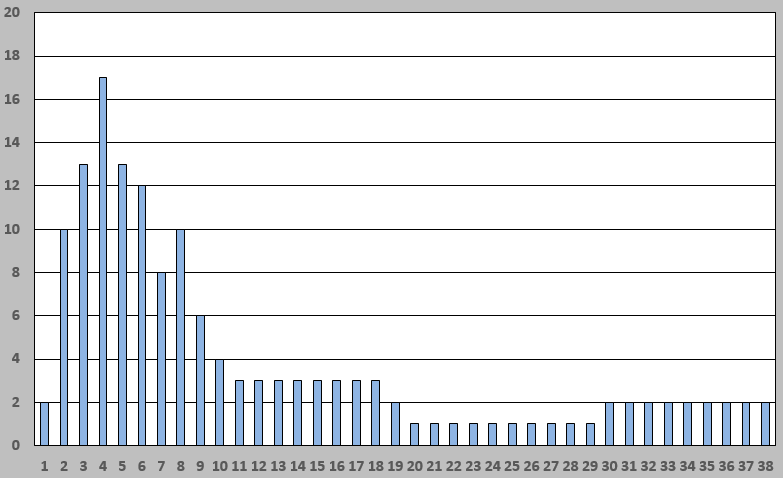Click the bar for category 6
The image size is (783, 478).
click(x=142, y=315)
